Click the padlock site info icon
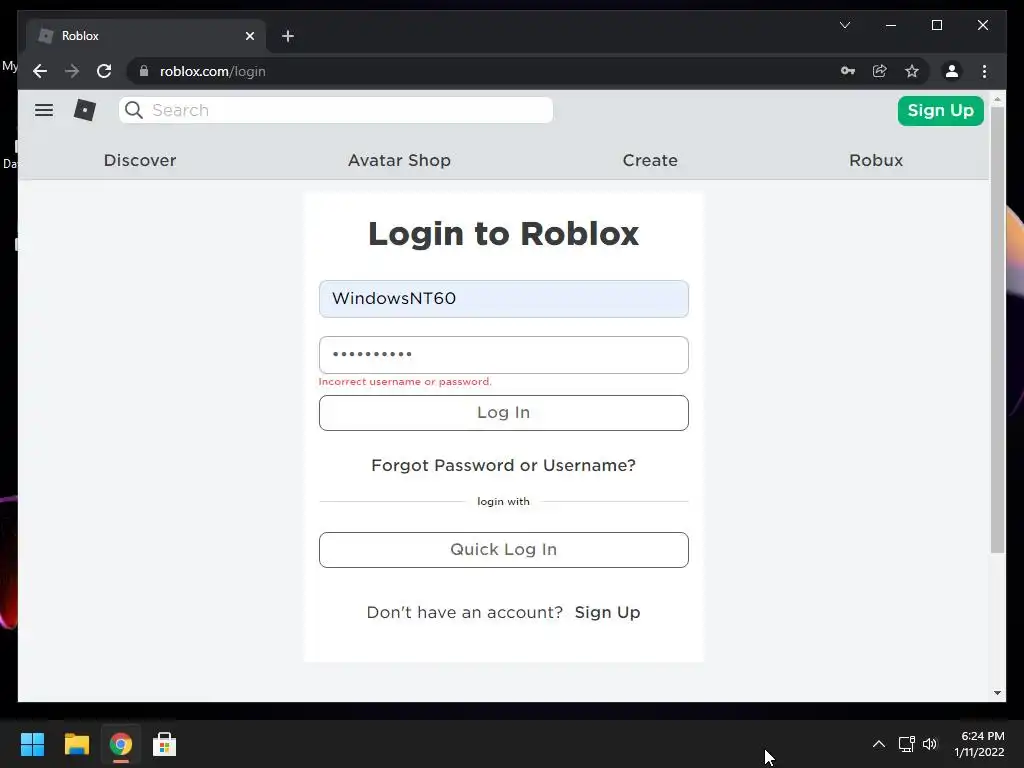 (144, 71)
